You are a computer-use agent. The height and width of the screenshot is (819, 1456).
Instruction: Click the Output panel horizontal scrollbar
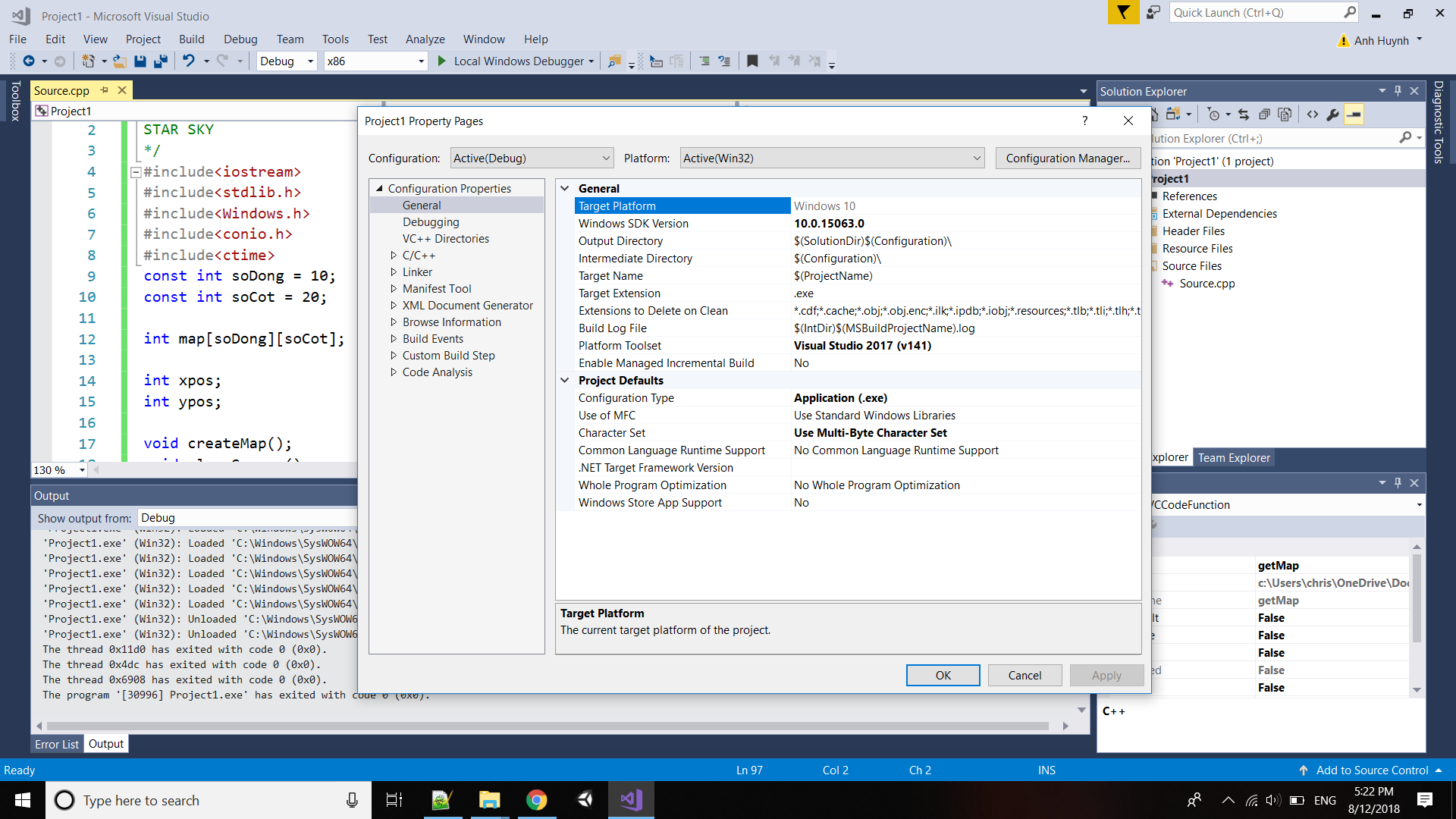546,726
